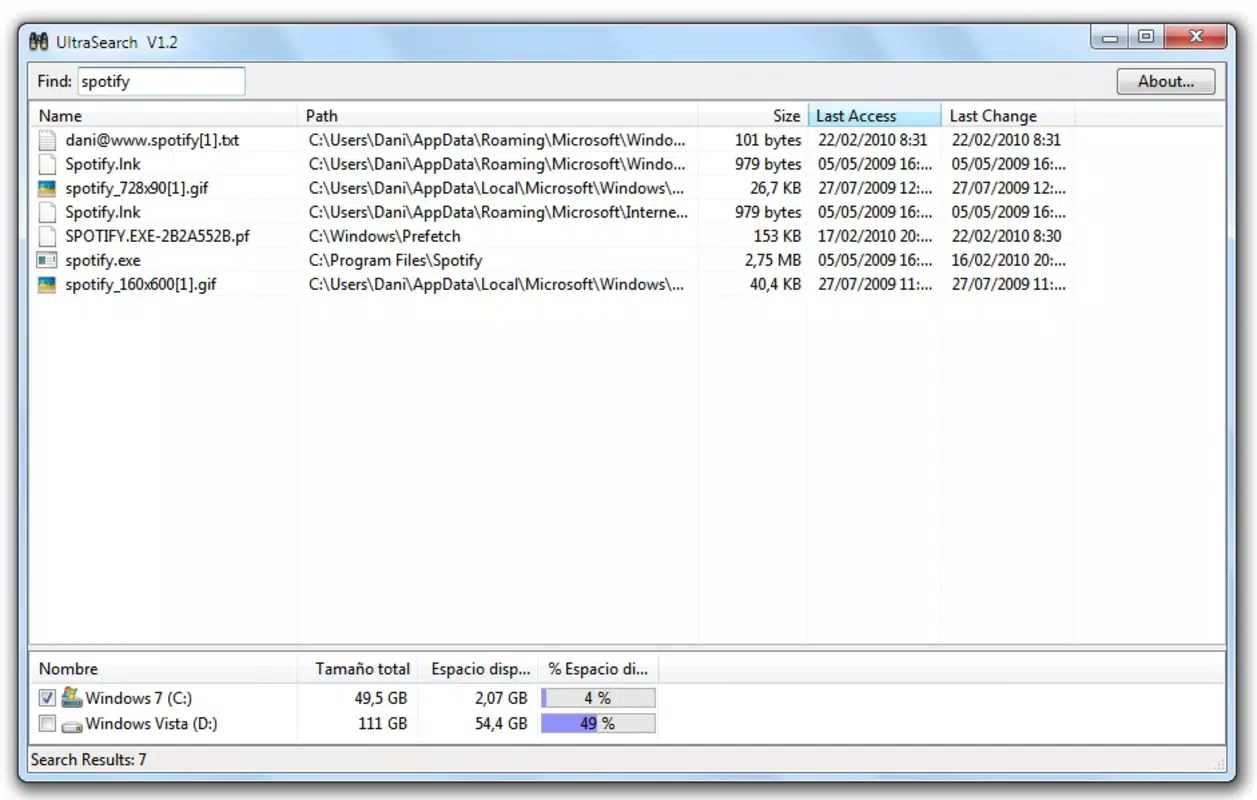
Task: Click the 153 KB size cell
Action: click(777, 236)
